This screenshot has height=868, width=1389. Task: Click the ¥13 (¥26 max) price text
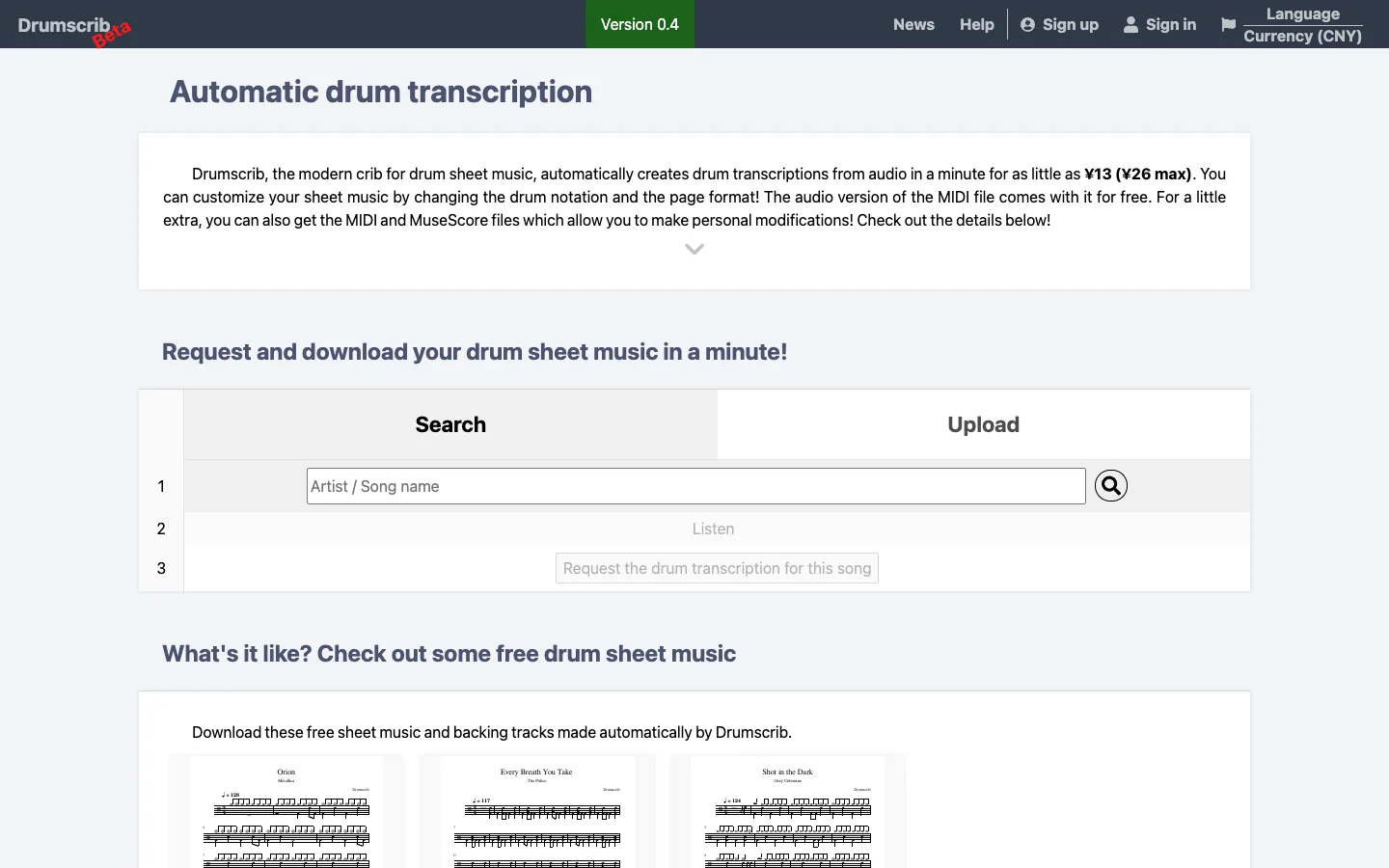(x=1138, y=175)
